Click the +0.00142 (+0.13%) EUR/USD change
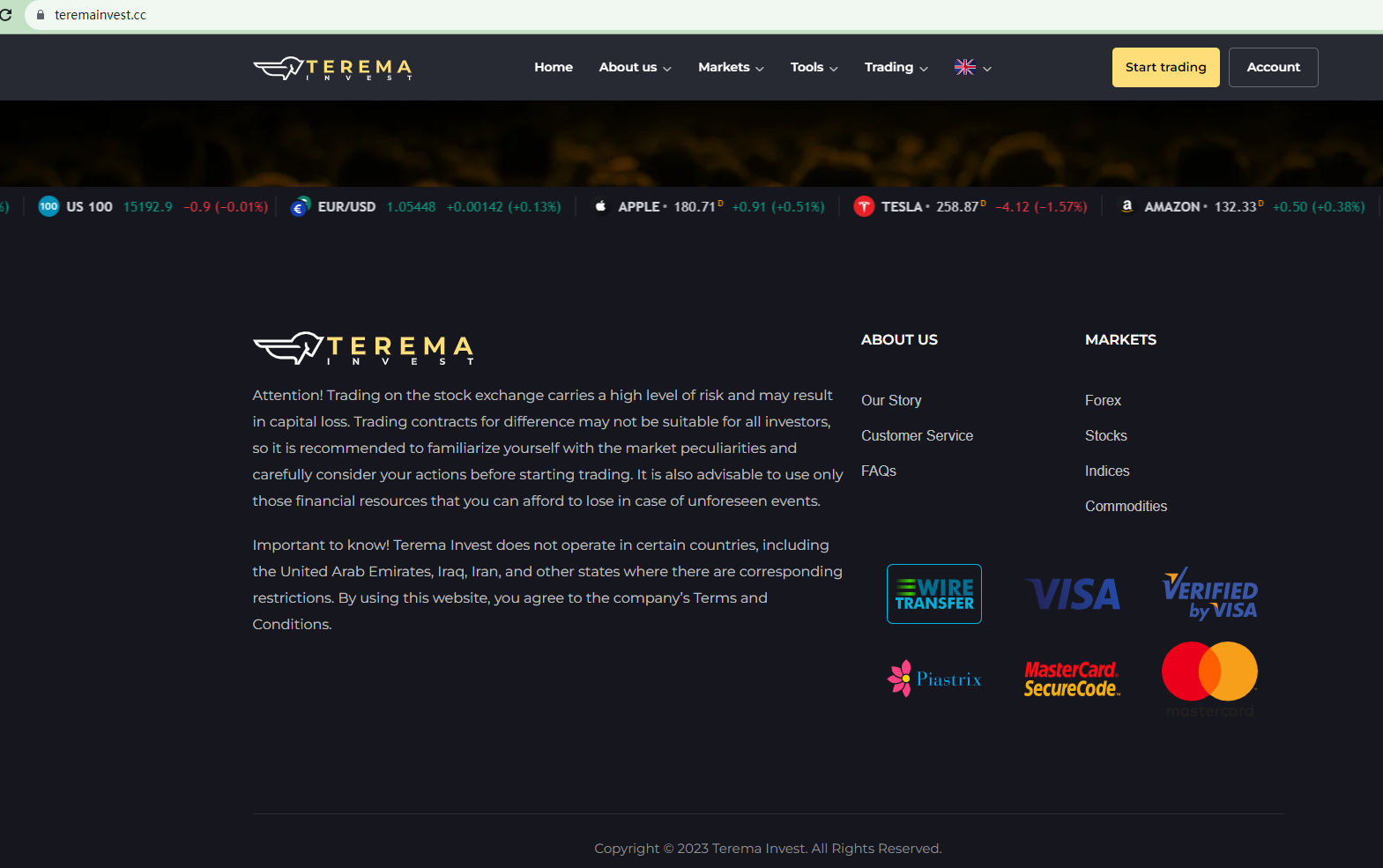Image resolution: width=1383 pixels, height=868 pixels. point(504,206)
